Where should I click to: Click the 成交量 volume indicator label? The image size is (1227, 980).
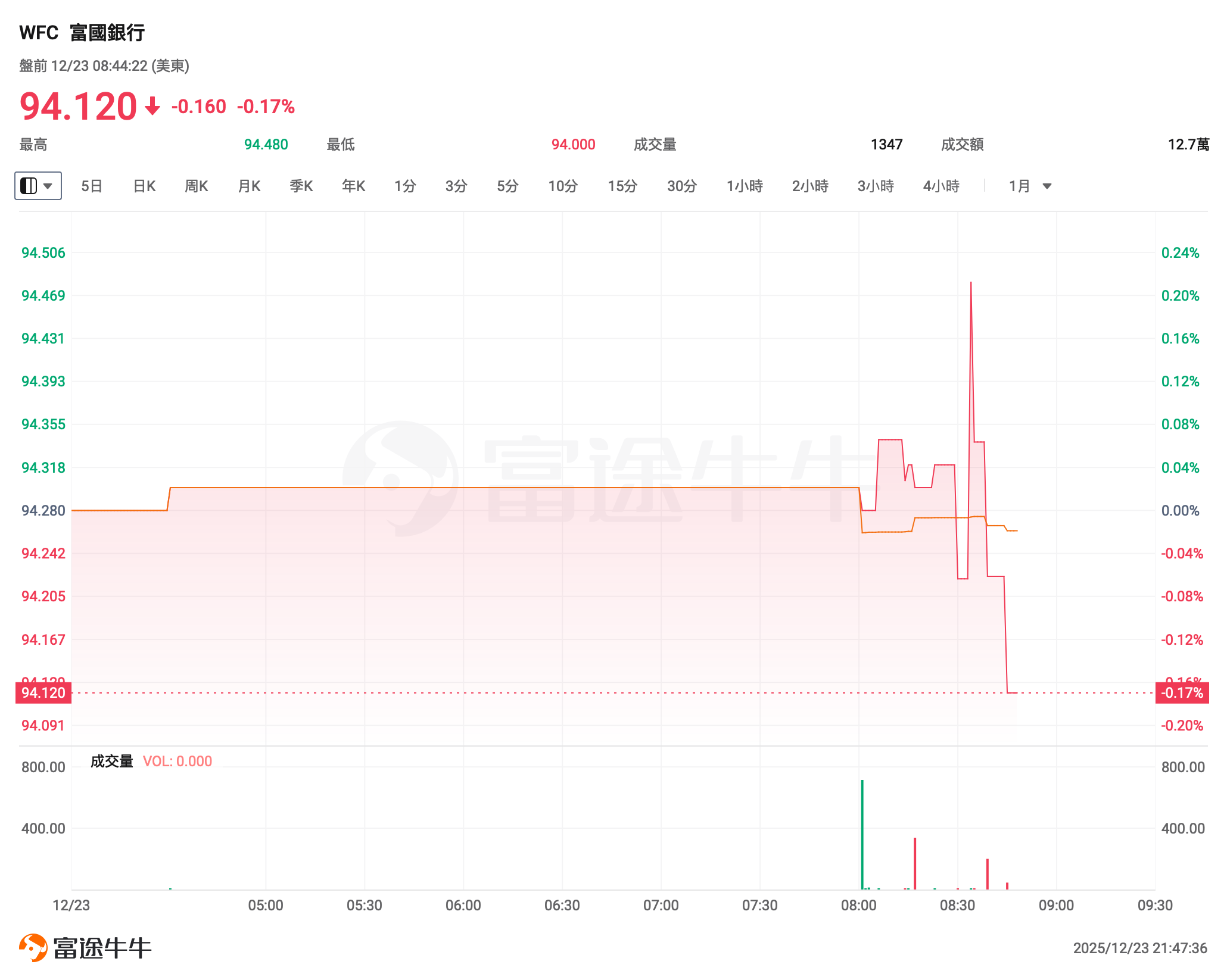111,761
